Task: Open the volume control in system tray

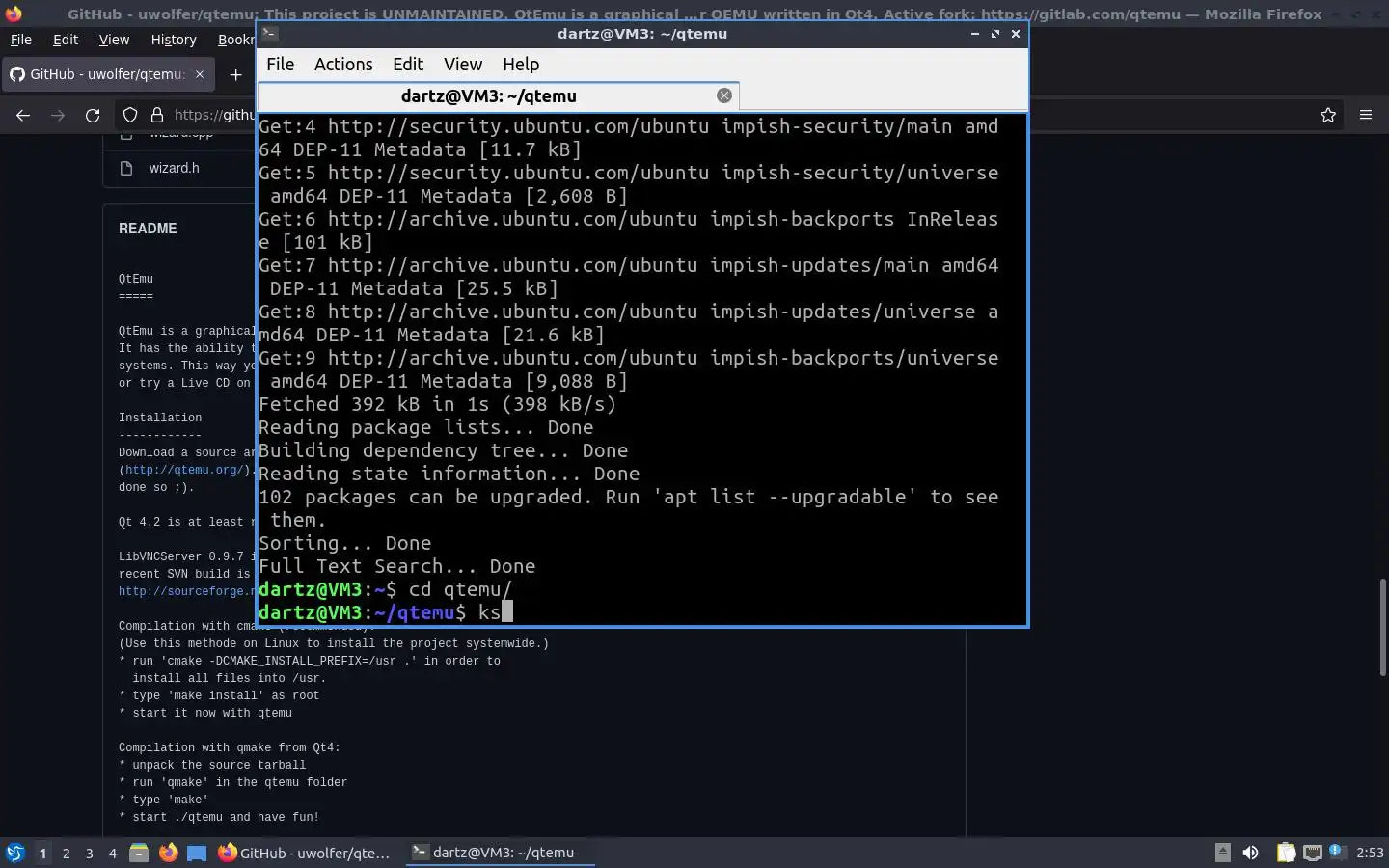Action: pyautogui.click(x=1251, y=853)
